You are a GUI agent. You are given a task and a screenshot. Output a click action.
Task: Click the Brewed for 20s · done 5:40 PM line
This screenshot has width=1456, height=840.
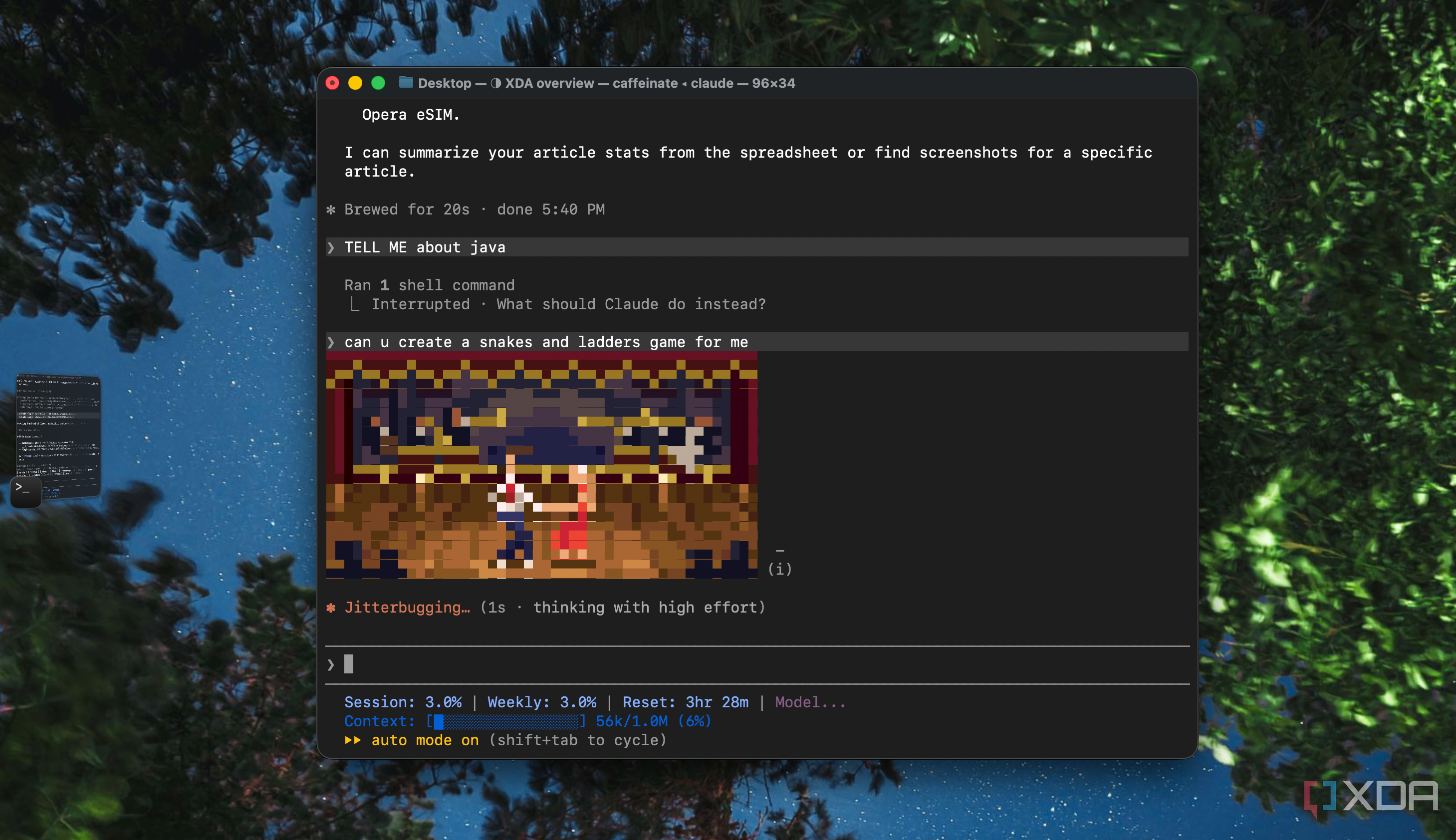(475, 210)
